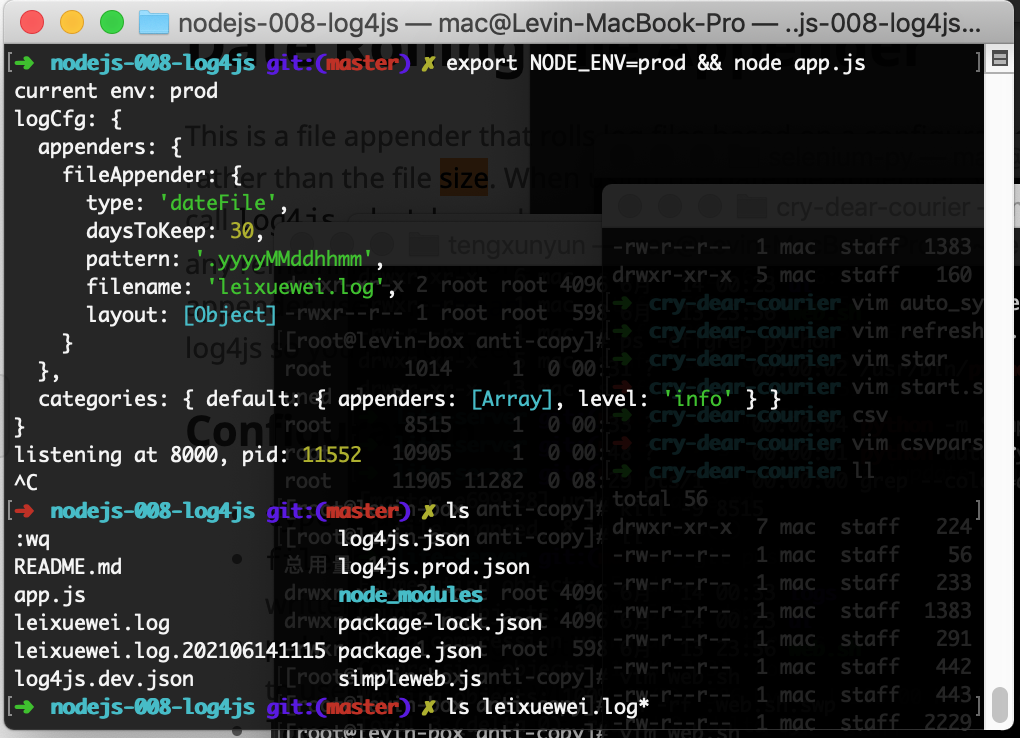Click the '[Object]' layout value

point(230,315)
